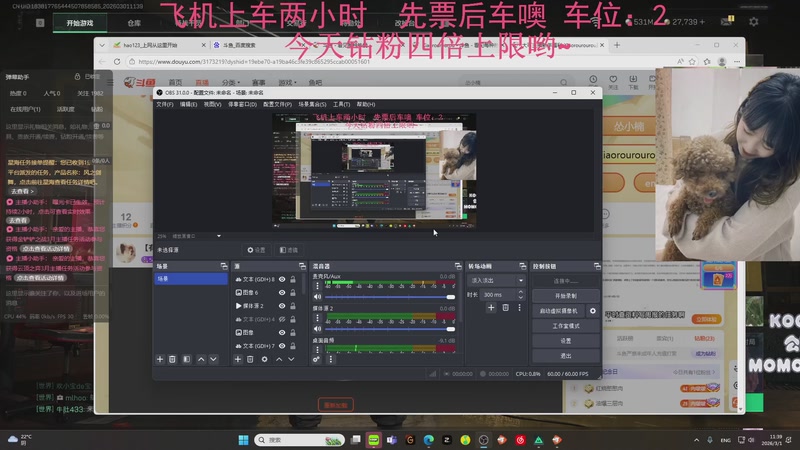Viewport: 800px width, 450px height.
Task: Open Windows Start menu on taskbar
Action: point(243,440)
